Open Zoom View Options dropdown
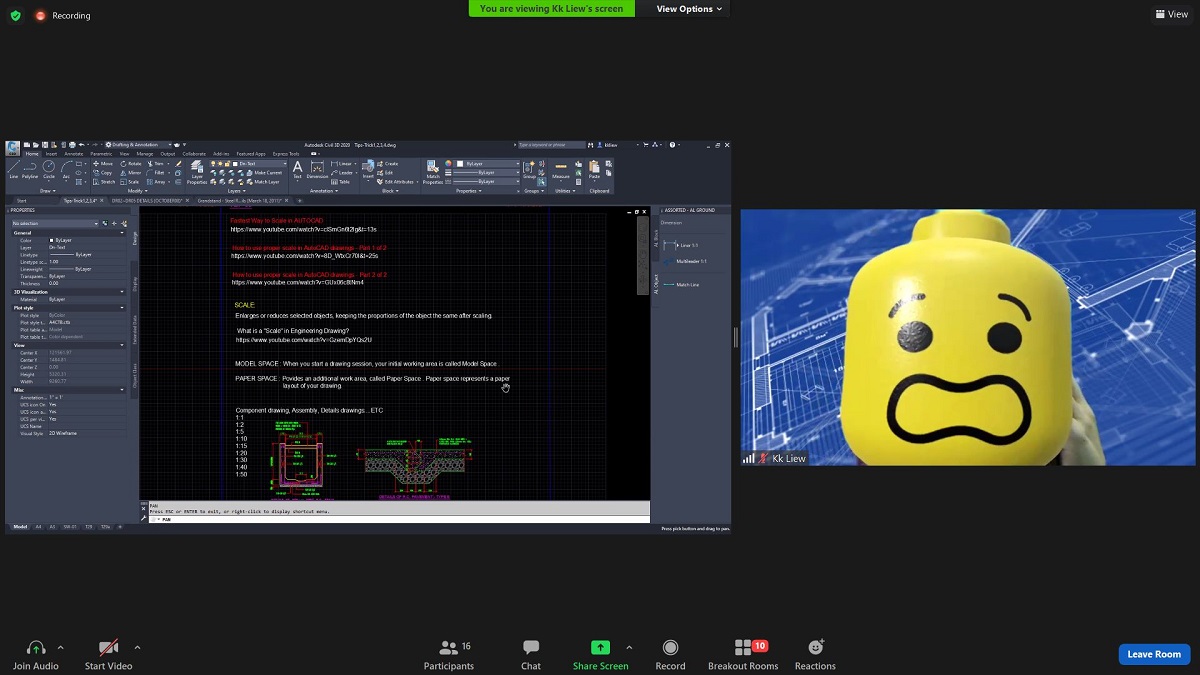This screenshot has width=1200, height=675. coord(689,9)
